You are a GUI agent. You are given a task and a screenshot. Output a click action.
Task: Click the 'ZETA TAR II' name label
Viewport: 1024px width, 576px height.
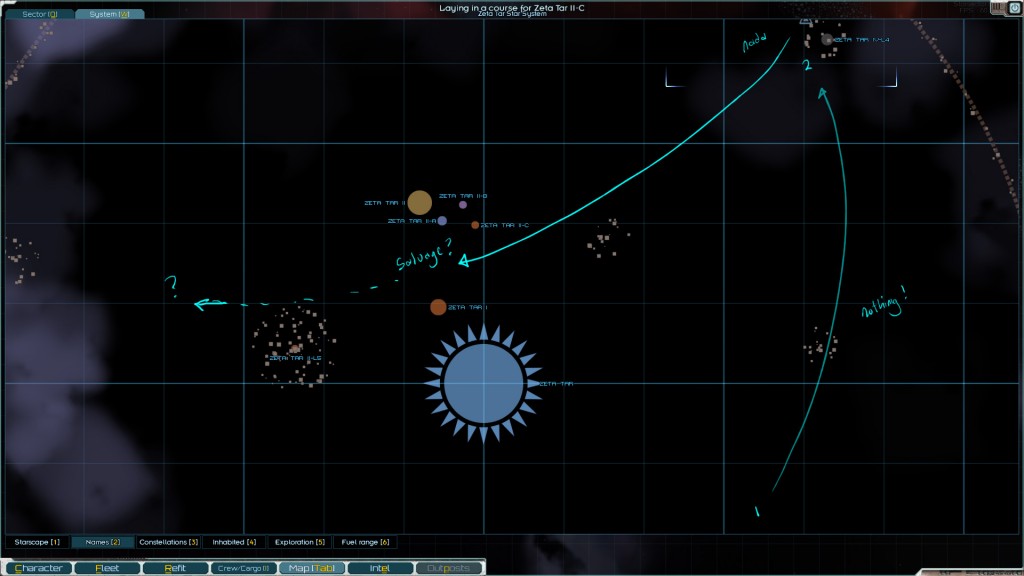[x=385, y=203]
